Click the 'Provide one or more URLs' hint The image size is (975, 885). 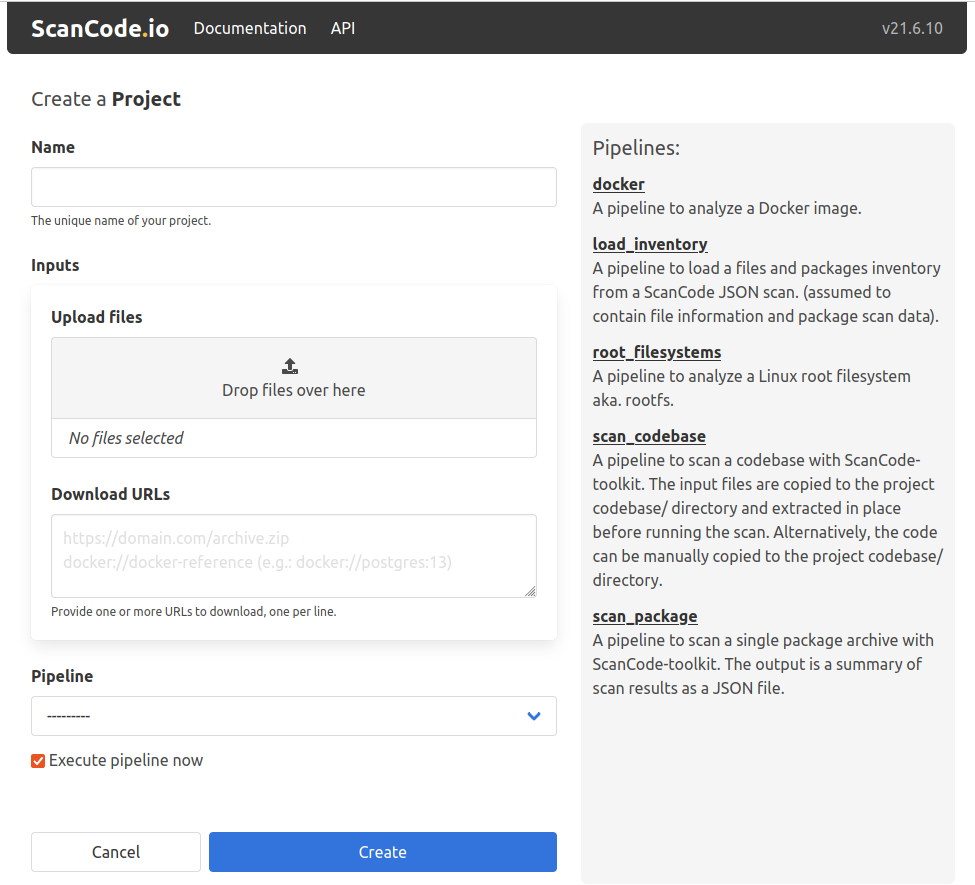[193, 611]
